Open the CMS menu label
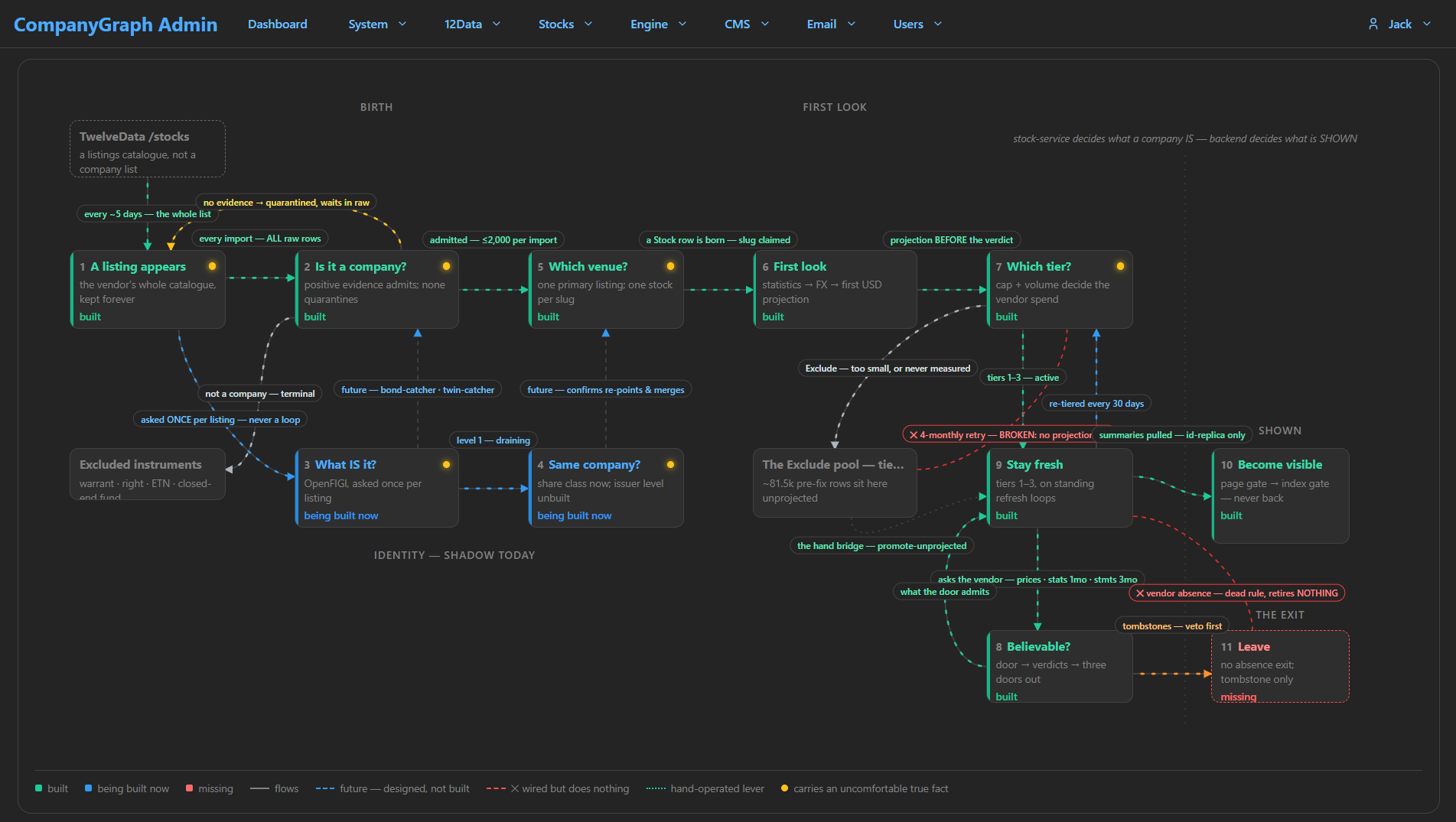The height and width of the screenshot is (822, 1456). point(738,24)
